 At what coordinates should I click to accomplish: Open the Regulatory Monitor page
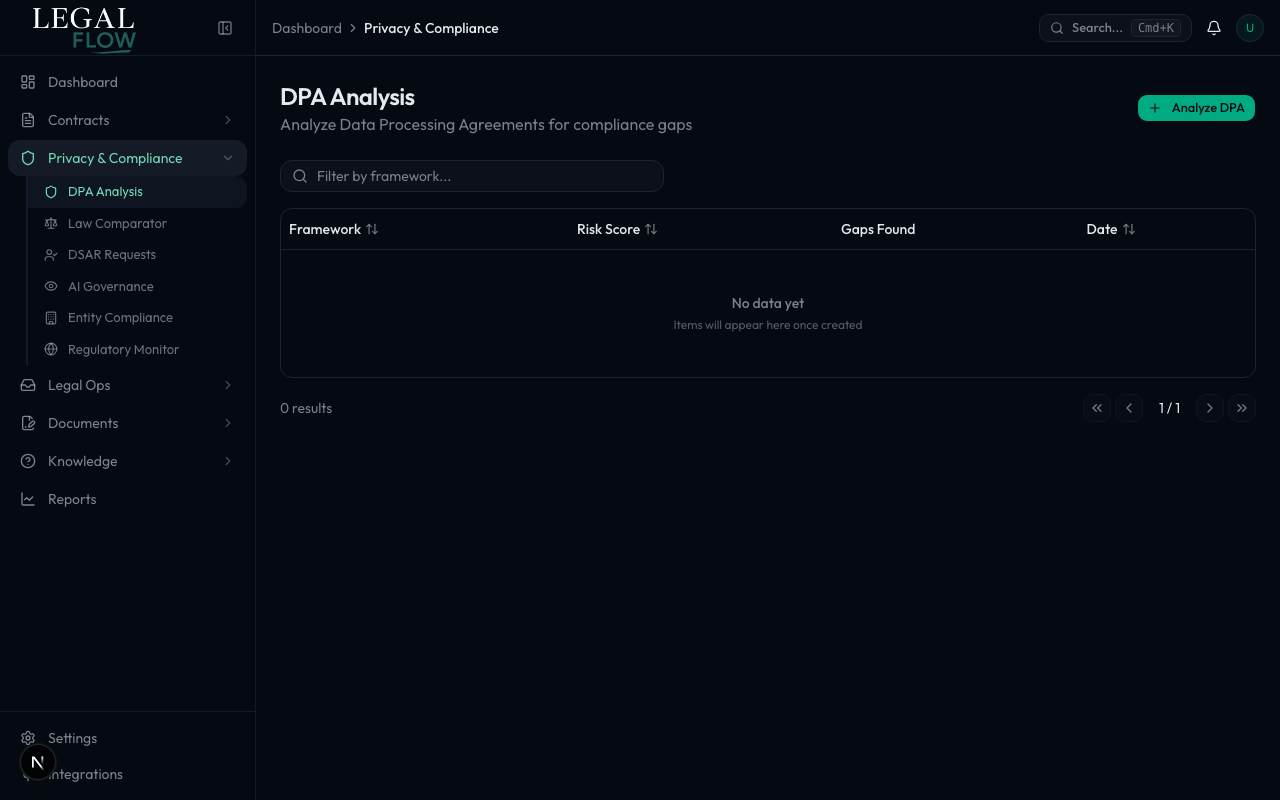[x=123, y=349]
